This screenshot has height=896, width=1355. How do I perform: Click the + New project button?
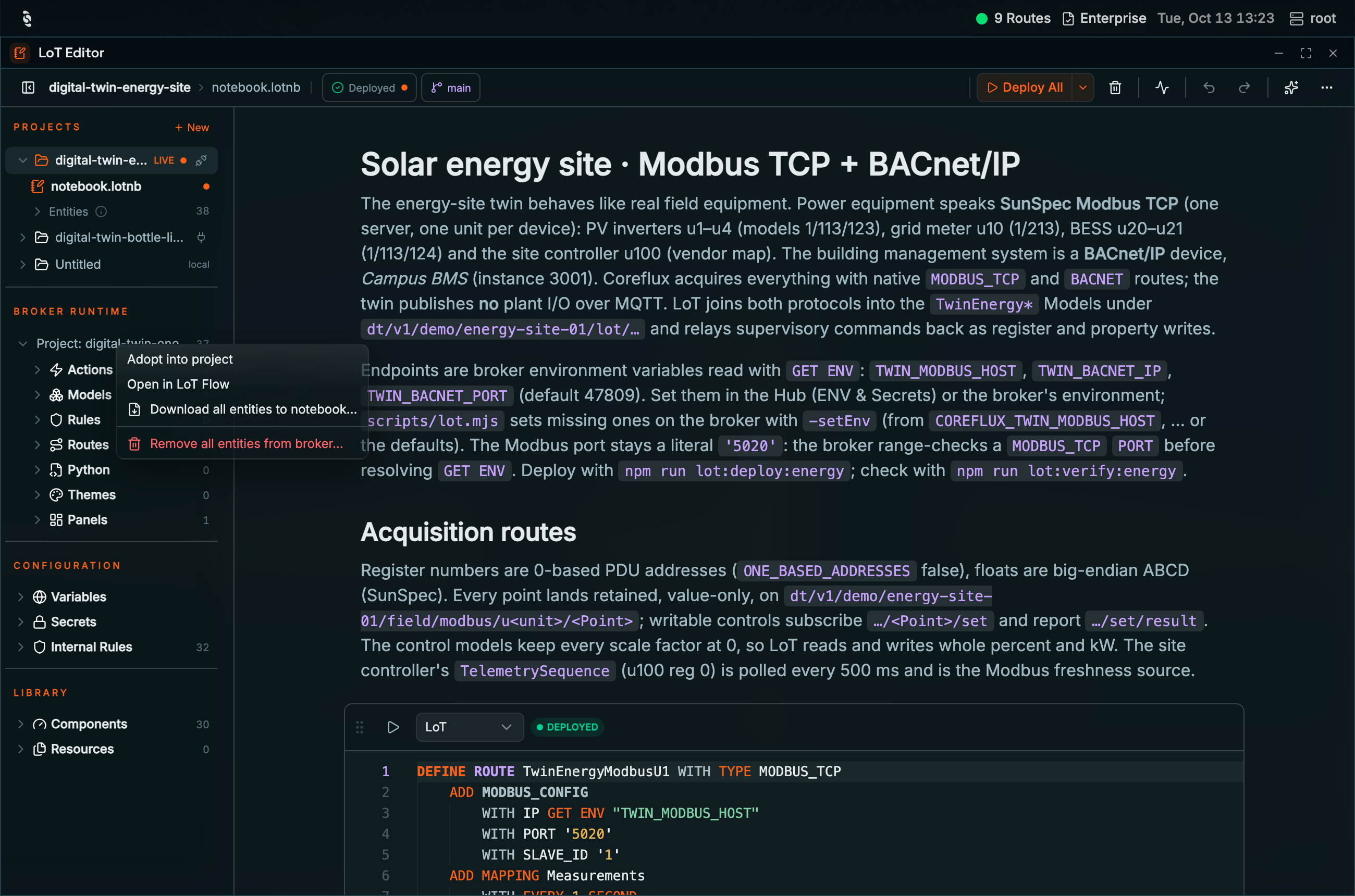tap(192, 128)
